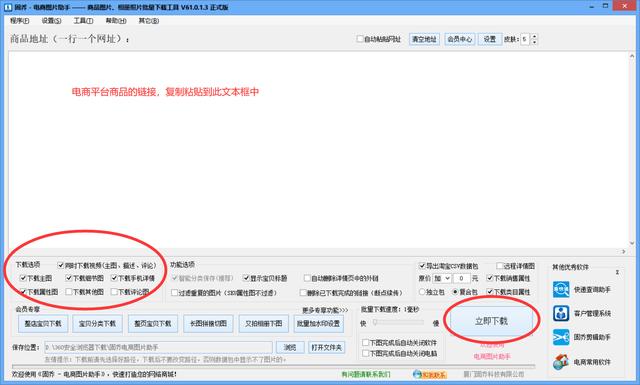This screenshot has width=640, height=385.
Task: Open the 设置 menu
Action: [x=51, y=20]
